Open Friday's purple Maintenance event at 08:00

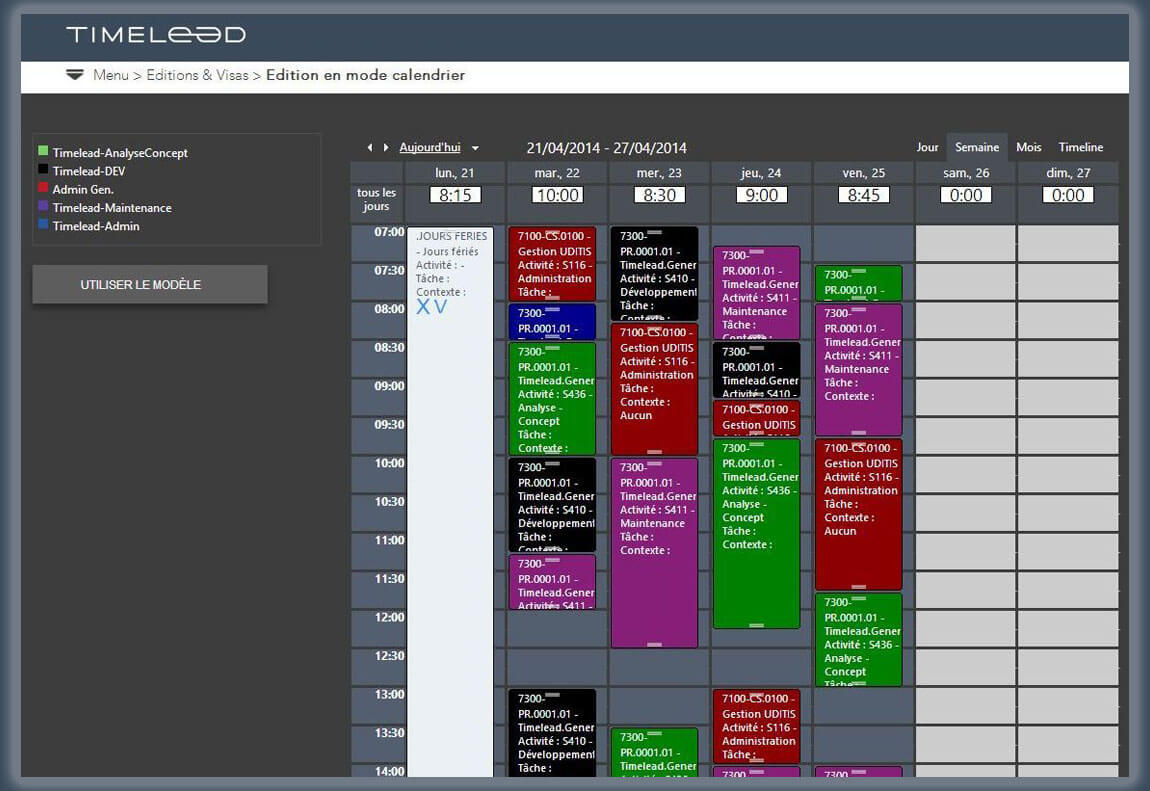pyautogui.click(x=858, y=370)
